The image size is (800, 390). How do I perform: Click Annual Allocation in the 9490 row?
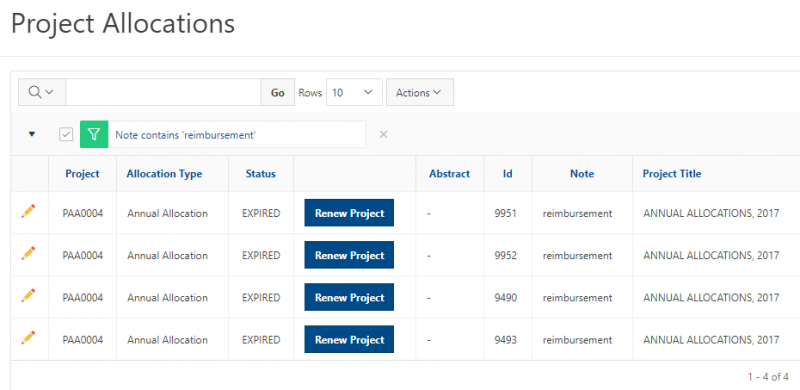pyautogui.click(x=167, y=298)
